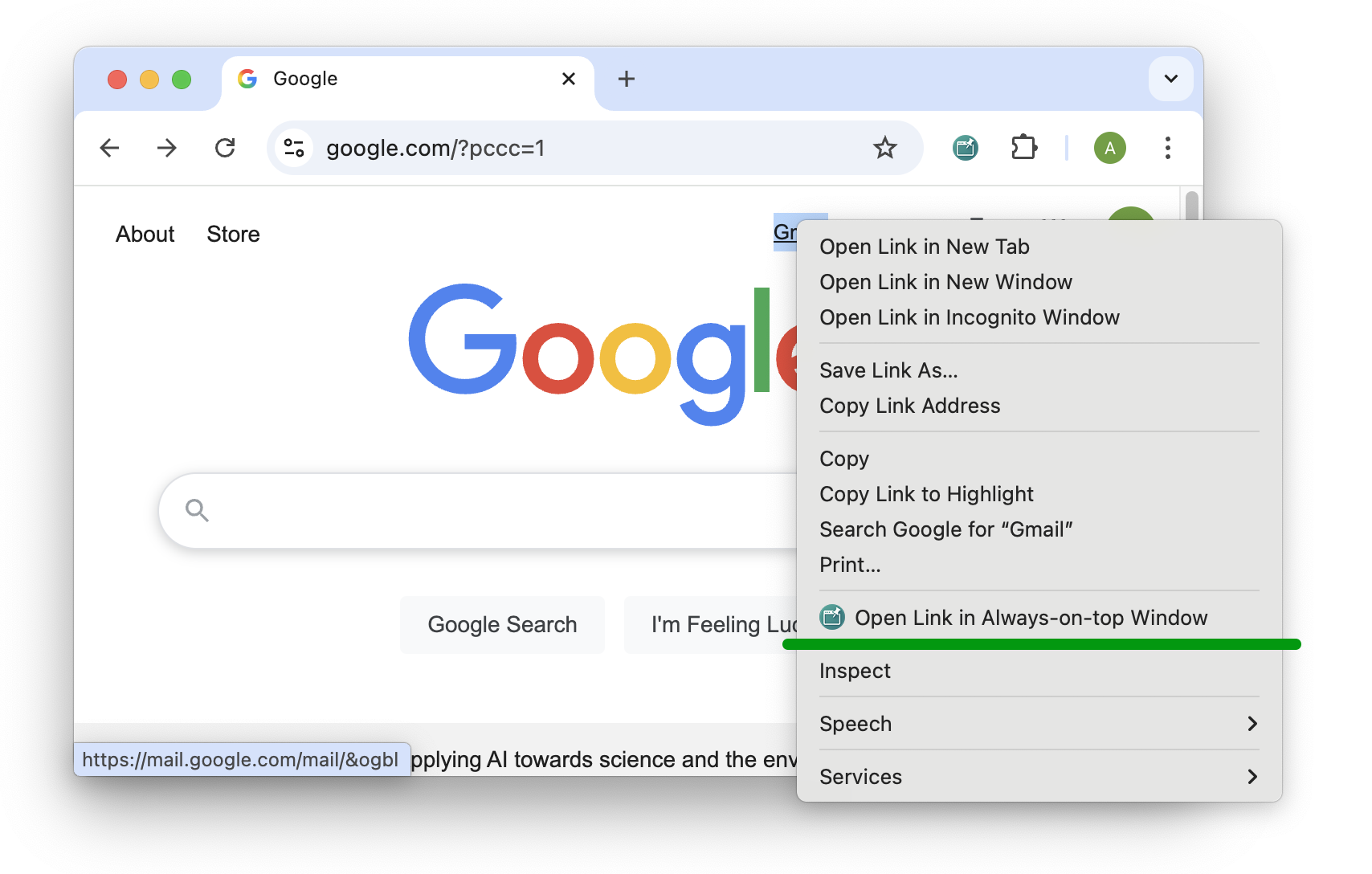Reload the current page
Viewport: 1372px width, 874px height.
tap(225, 148)
